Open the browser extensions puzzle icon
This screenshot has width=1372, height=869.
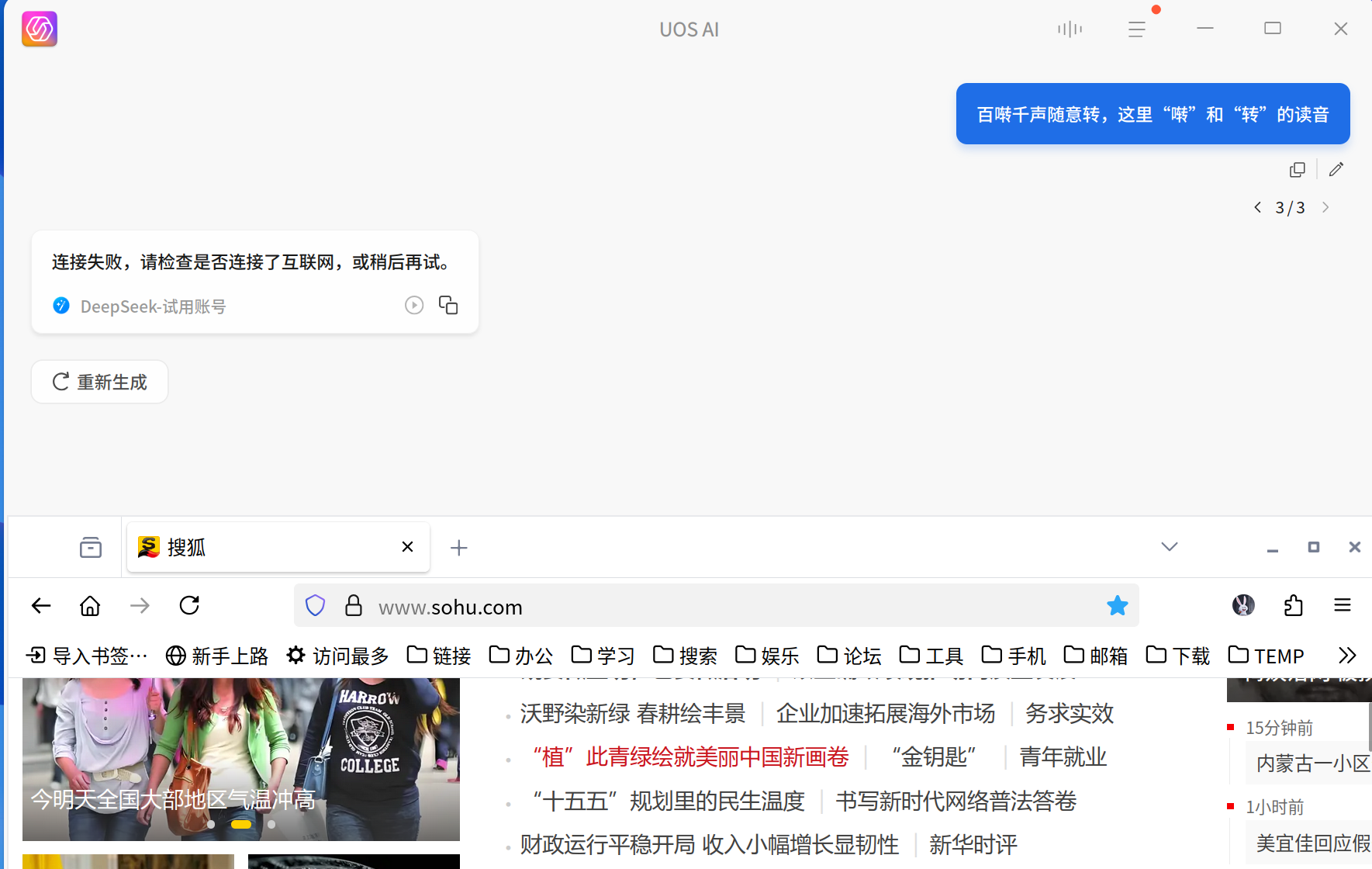pyautogui.click(x=1292, y=606)
